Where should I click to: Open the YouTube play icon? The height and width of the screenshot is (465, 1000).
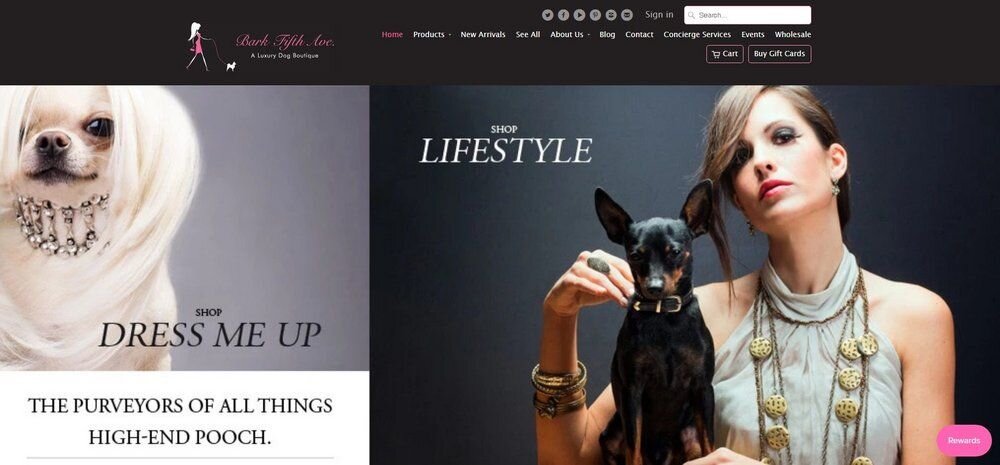click(579, 15)
